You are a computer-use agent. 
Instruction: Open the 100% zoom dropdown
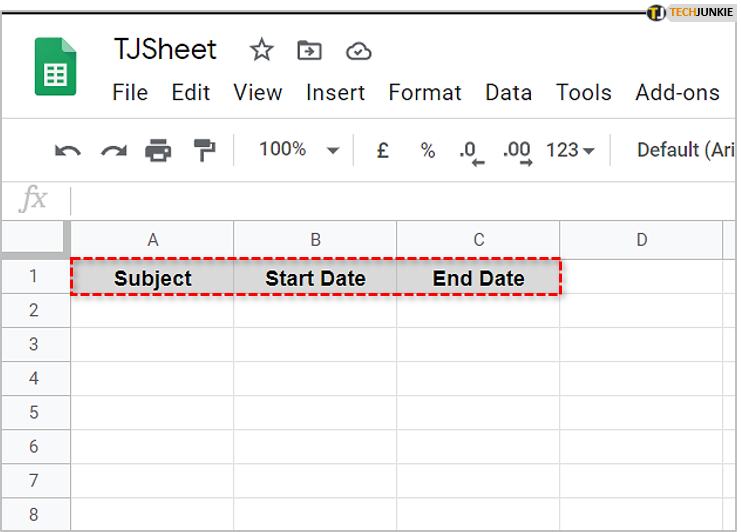click(298, 150)
